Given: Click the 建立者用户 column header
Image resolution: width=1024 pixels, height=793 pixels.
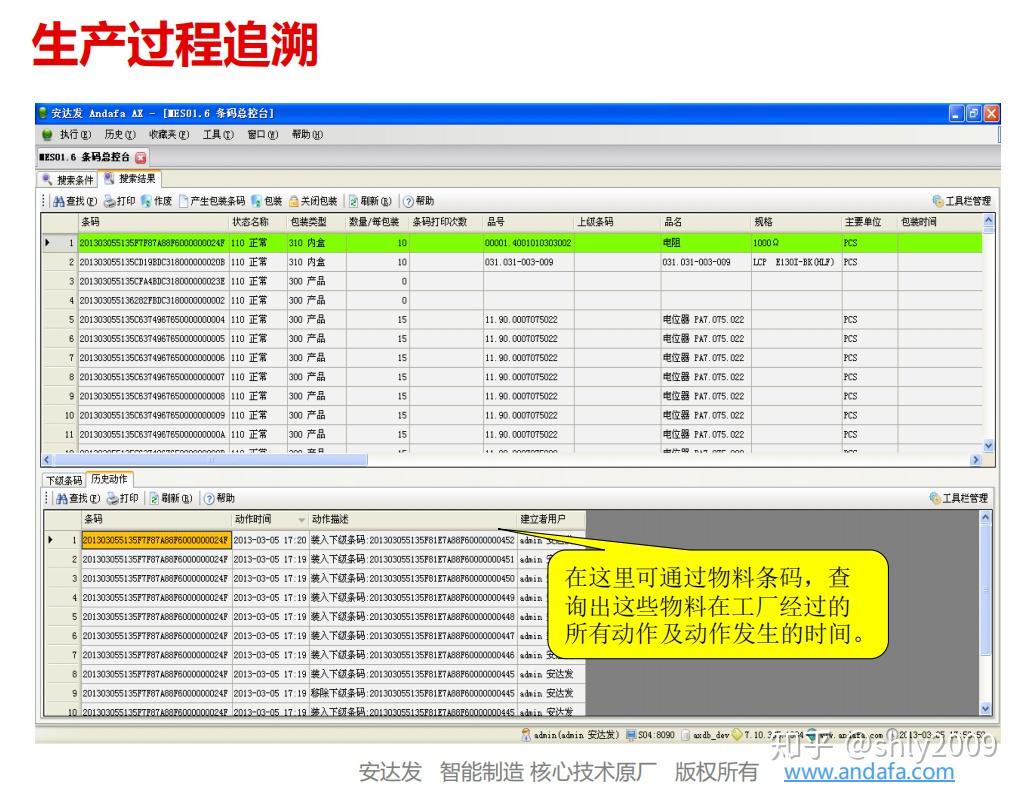Looking at the screenshot, I should 551,519.
